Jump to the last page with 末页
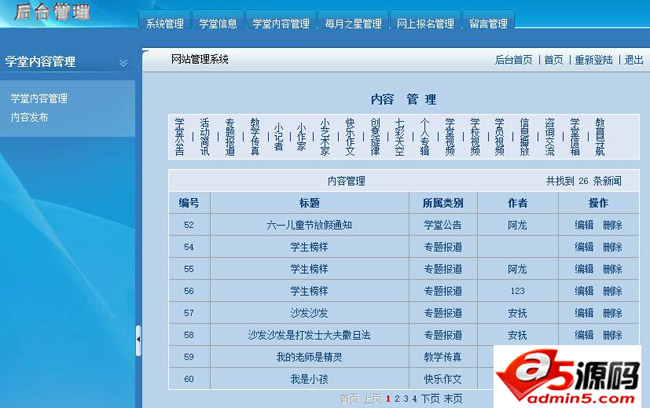 pos(453,399)
